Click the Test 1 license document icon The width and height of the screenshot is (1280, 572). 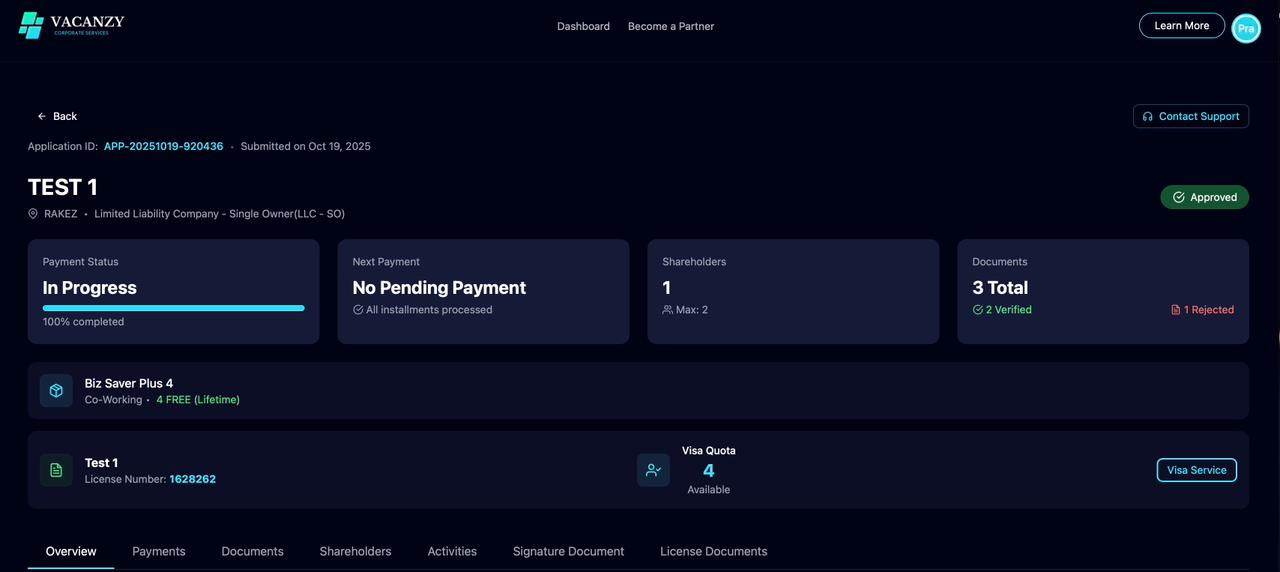pos(56,470)
